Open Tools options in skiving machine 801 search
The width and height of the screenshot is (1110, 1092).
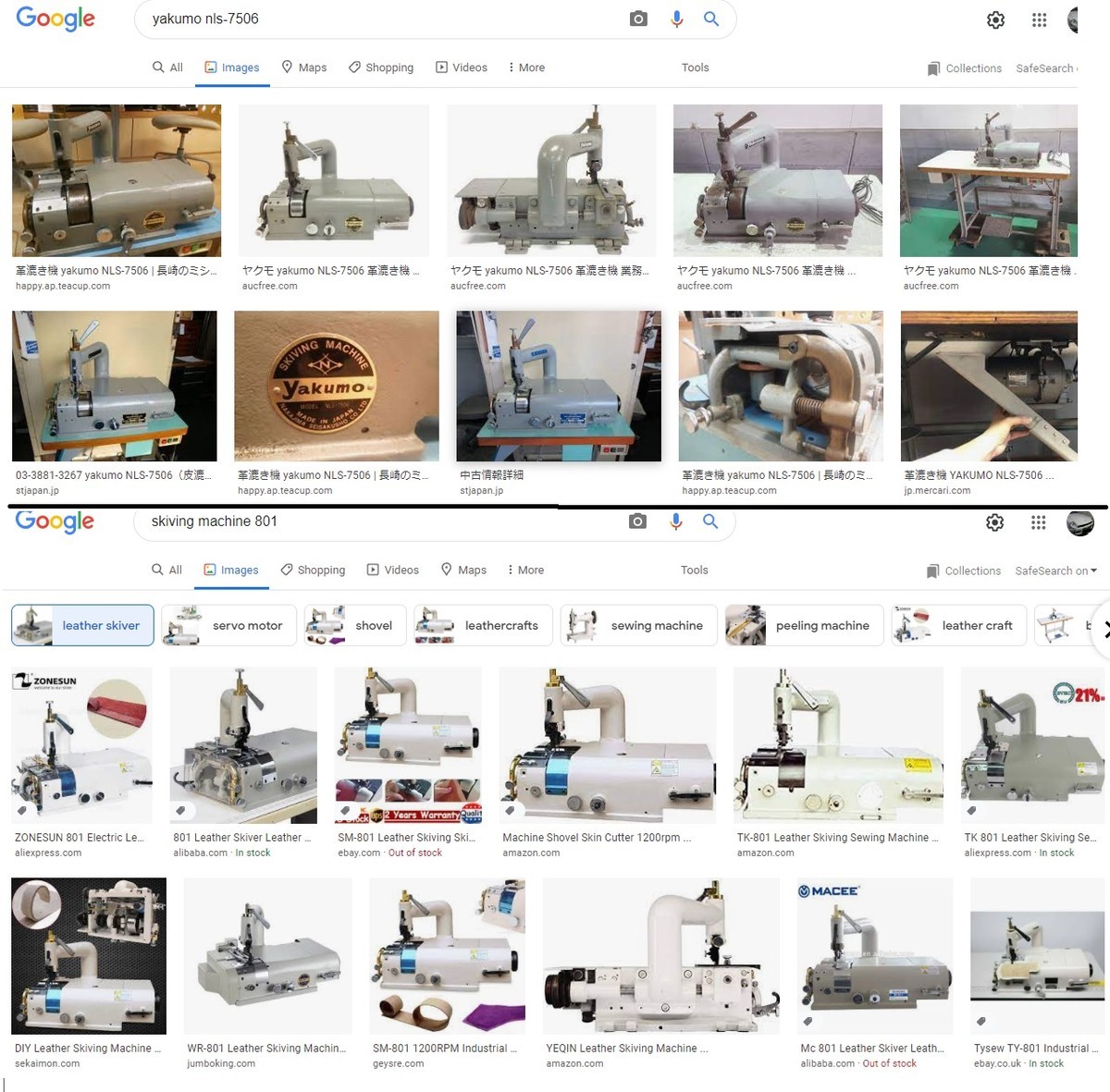[x=695, y=570]
